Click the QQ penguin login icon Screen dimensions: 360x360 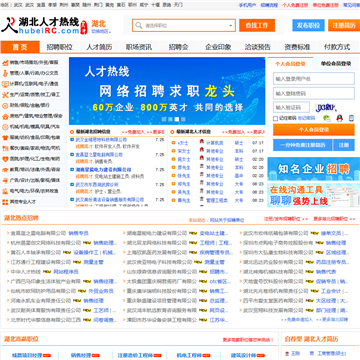click(x=339, y=118)
